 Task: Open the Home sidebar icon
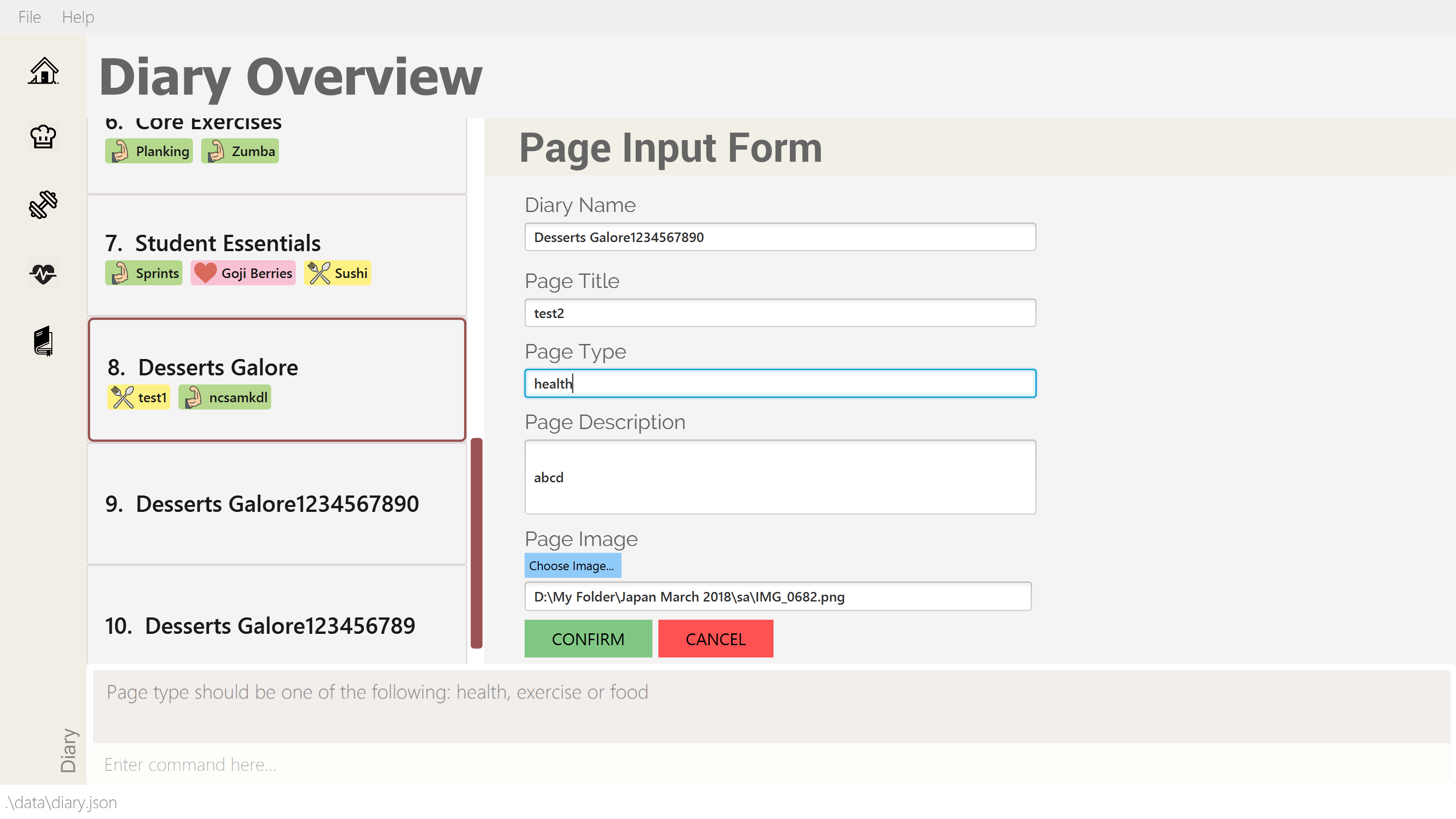click(44, 71)
